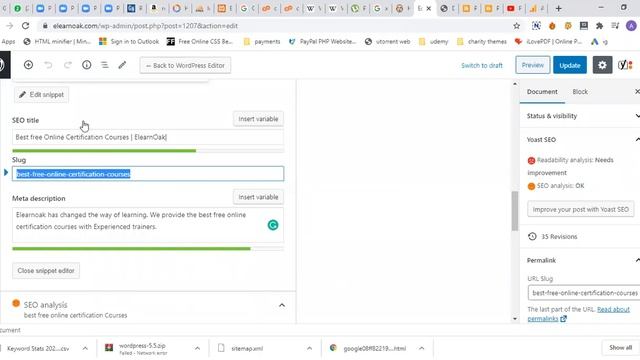Open the charity themes bookmark folder
640x360 pixels.
482,41
